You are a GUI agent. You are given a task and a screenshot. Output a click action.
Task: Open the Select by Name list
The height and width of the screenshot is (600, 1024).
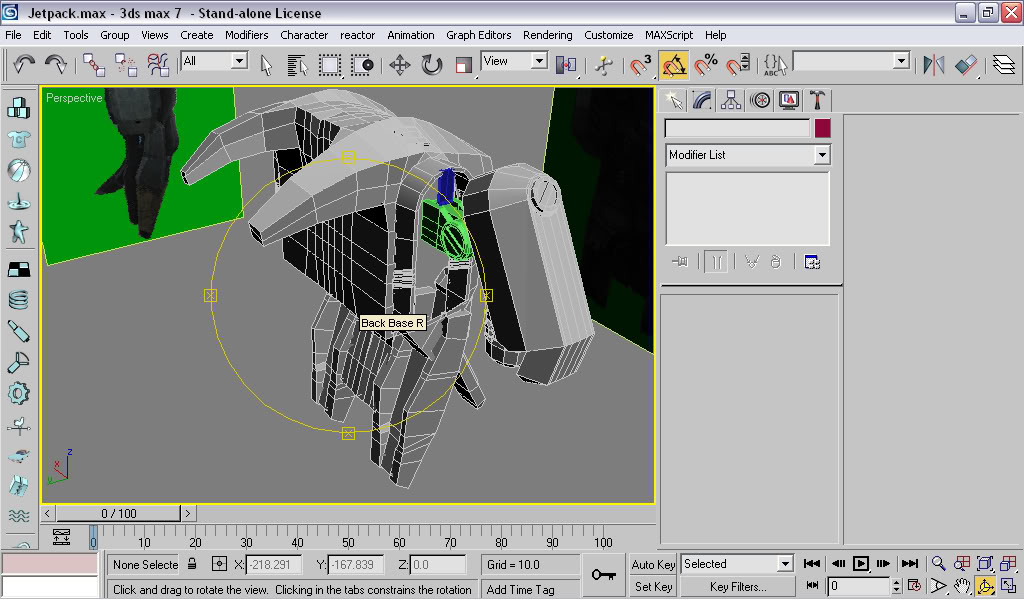point(297,65)
